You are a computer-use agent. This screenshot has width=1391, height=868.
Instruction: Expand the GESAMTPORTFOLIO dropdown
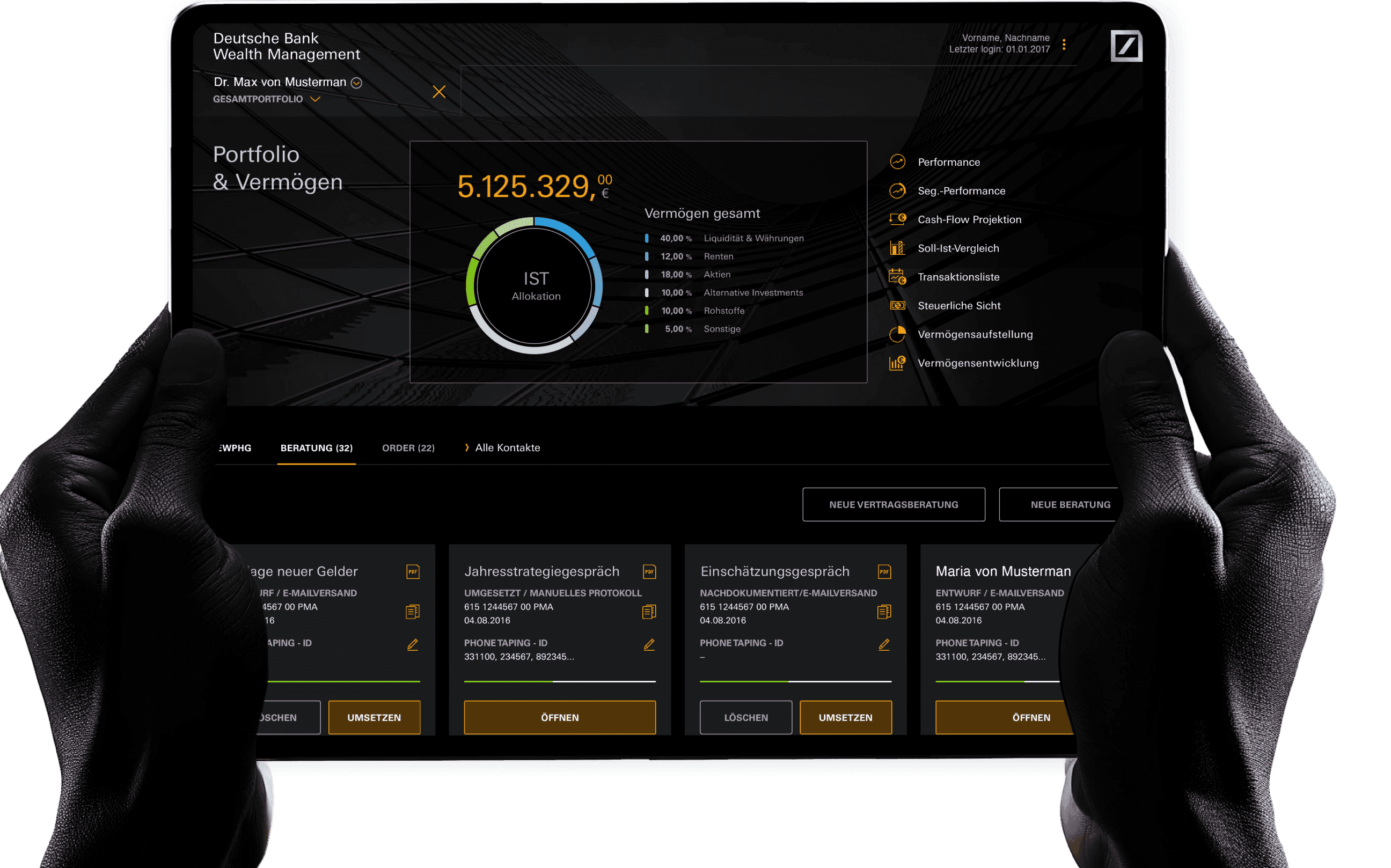(x=314, y=99)
